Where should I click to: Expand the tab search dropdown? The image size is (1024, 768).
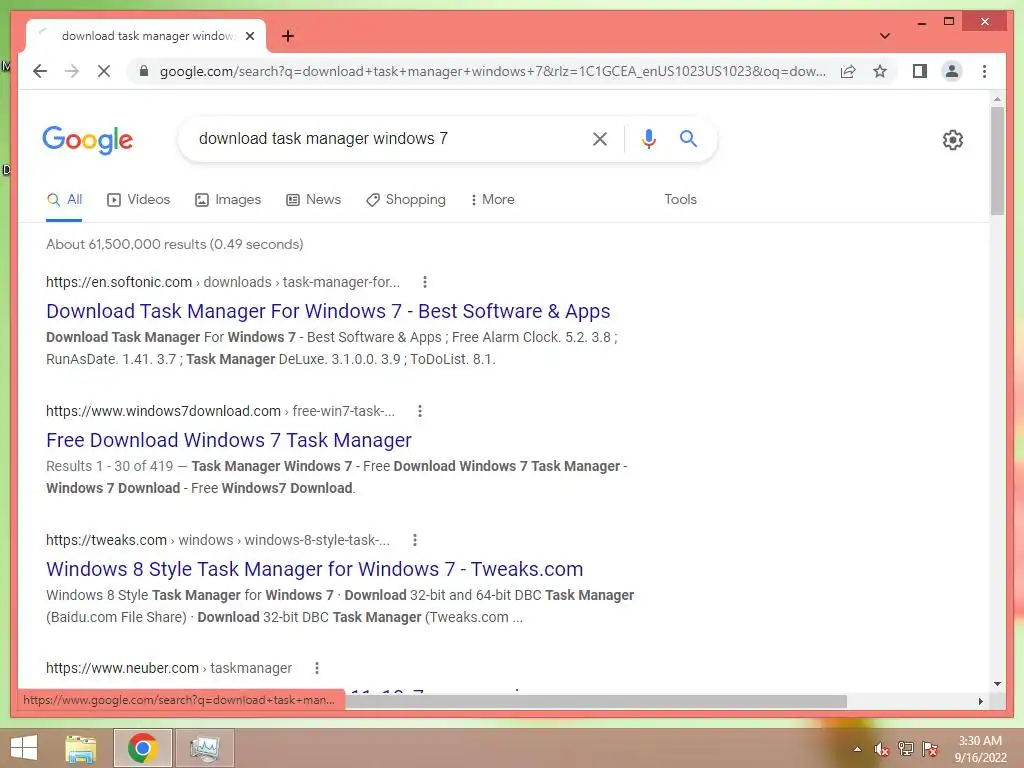pos(884,36)
